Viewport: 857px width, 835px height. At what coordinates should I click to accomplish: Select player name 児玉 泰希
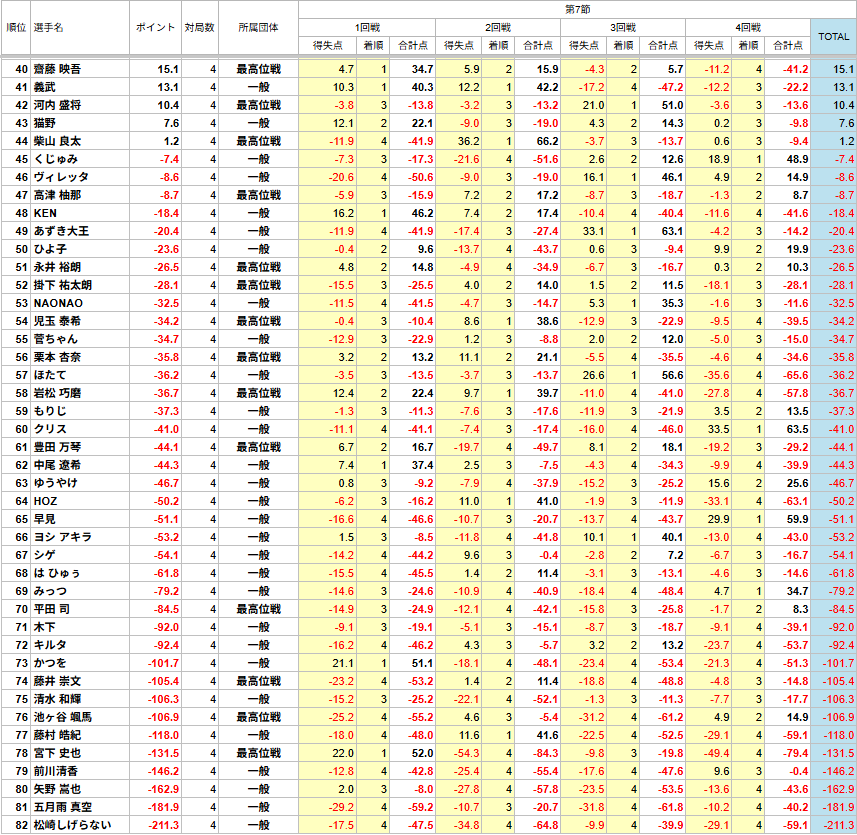[x=57, y=321]
